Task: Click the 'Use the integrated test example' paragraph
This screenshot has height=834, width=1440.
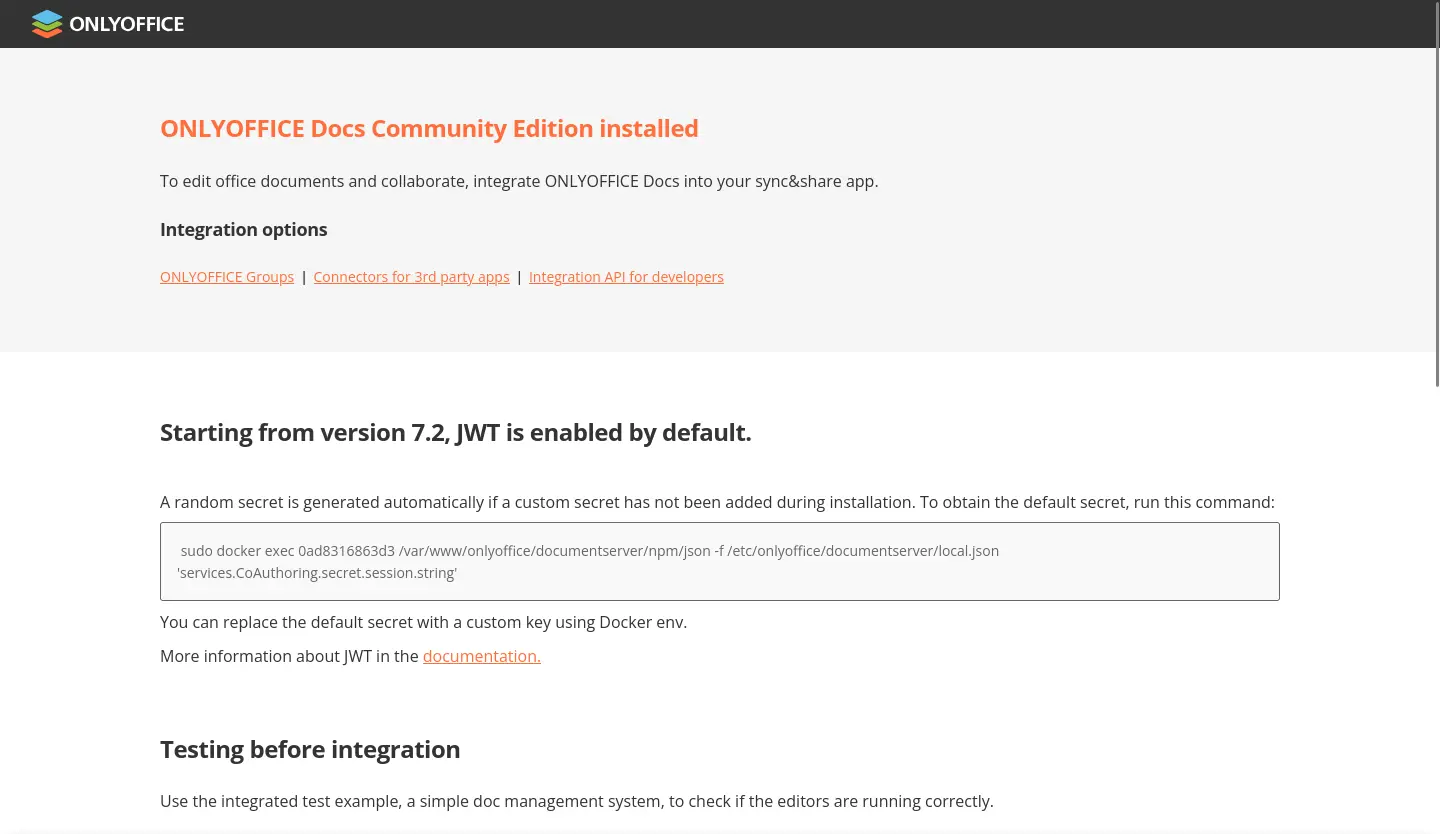Action: coord(576,801)
